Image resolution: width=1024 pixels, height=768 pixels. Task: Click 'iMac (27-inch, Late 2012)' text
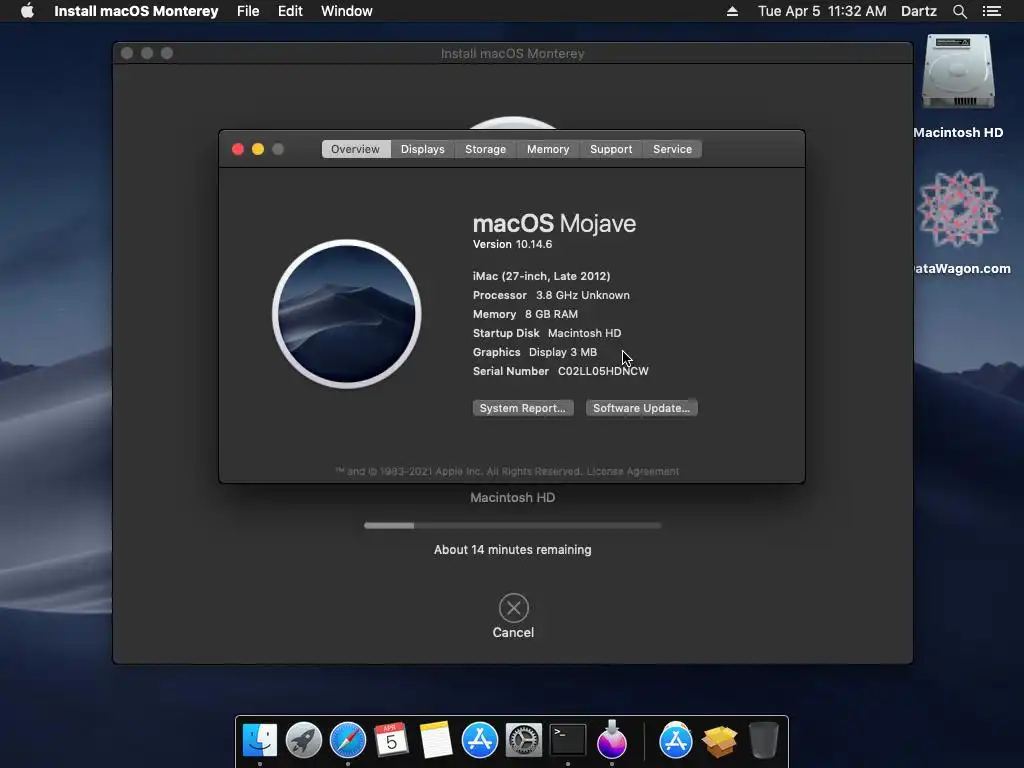pos(541,276)
